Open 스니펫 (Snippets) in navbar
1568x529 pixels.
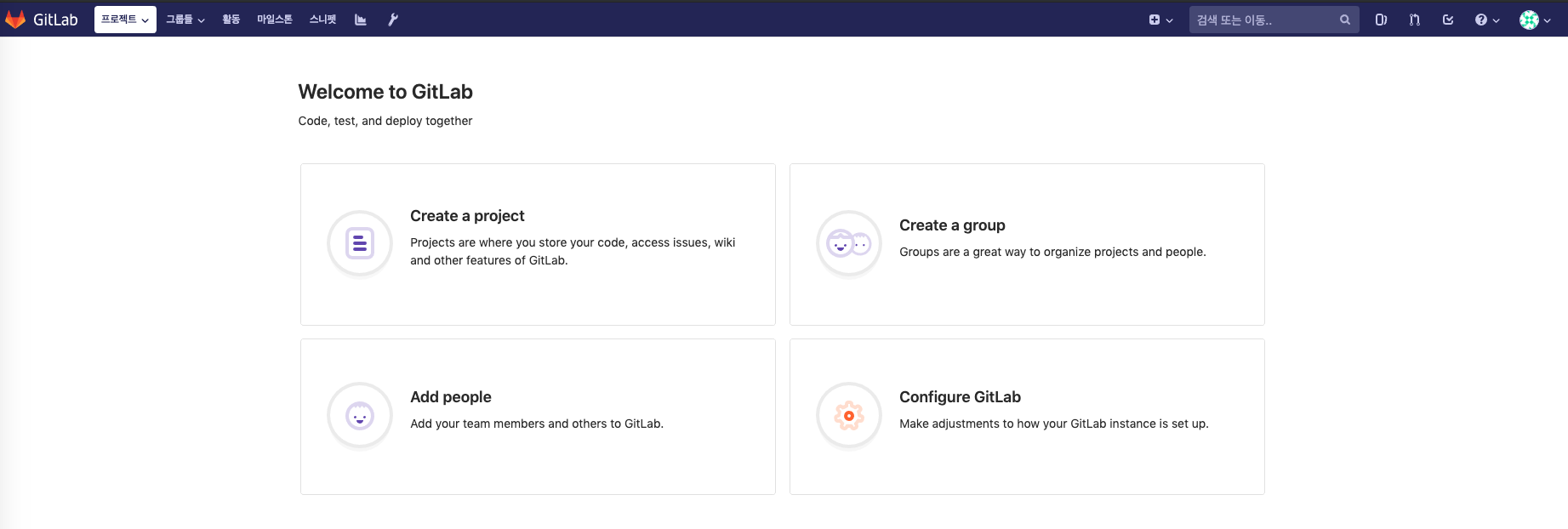(x=322, y=20)
